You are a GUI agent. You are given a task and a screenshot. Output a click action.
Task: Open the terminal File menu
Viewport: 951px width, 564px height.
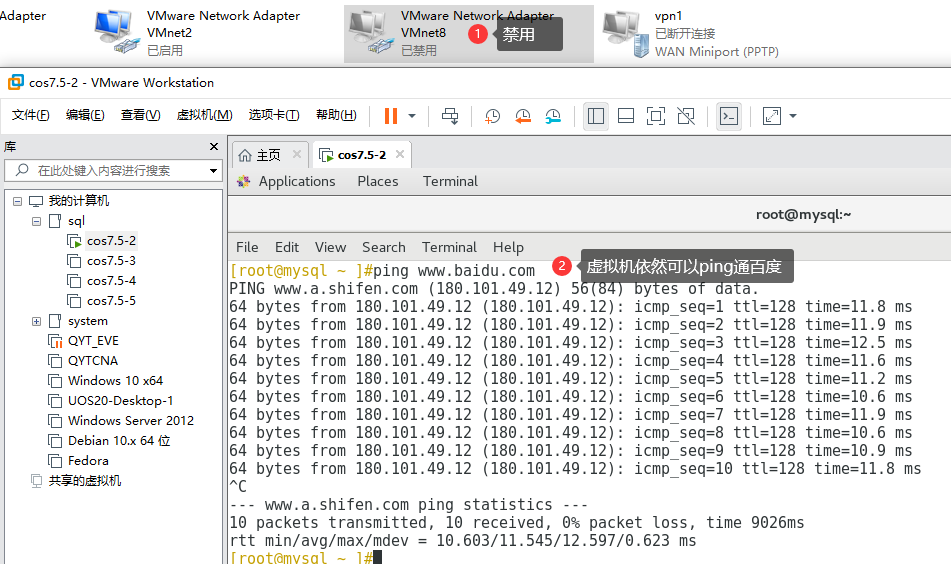coord(247,247)
